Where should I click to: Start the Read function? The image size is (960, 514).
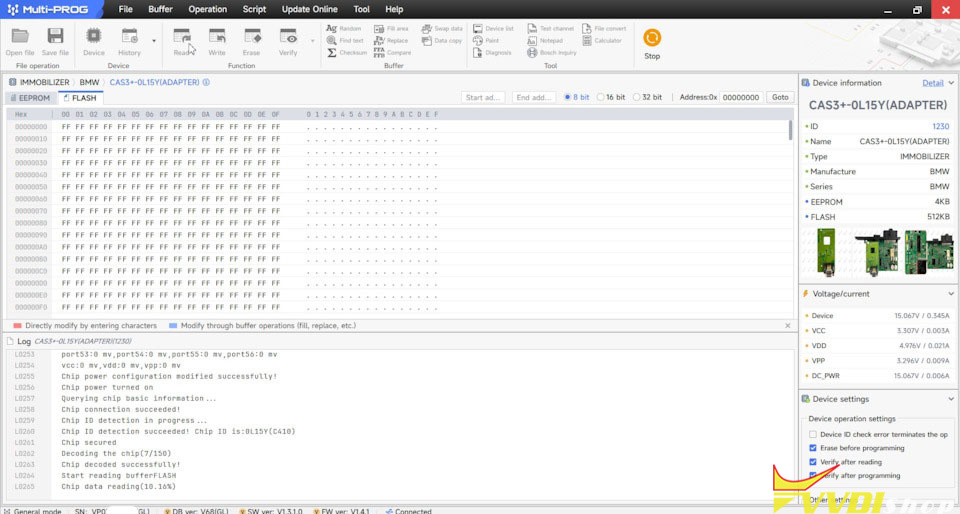click(x=182, y=42)
